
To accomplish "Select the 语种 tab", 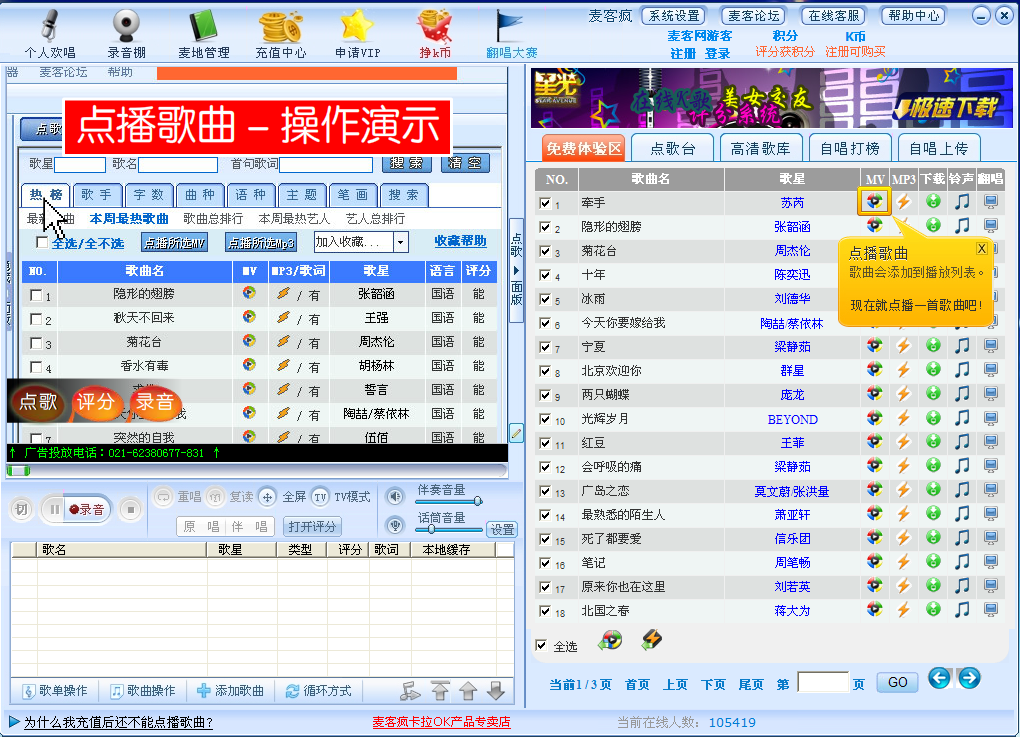I will click(x=250, y=194).
